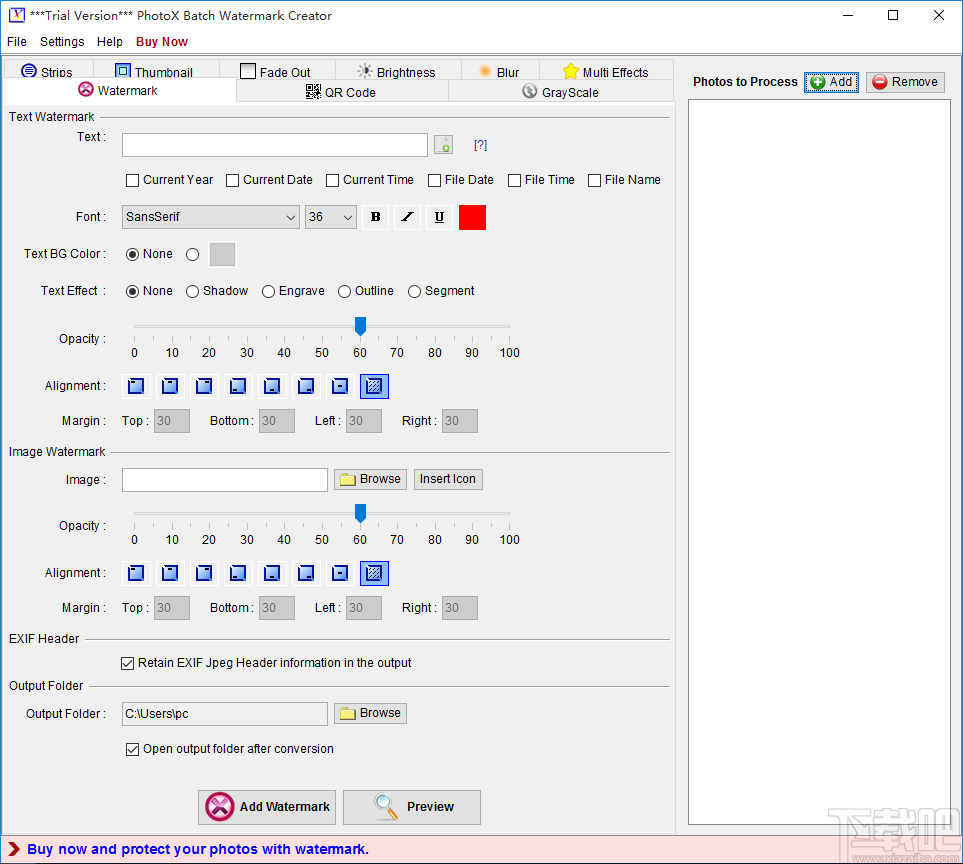Screen dimensions: 963x864
Task: Open the SansSerif font dropdown
Action: [211, 217]
